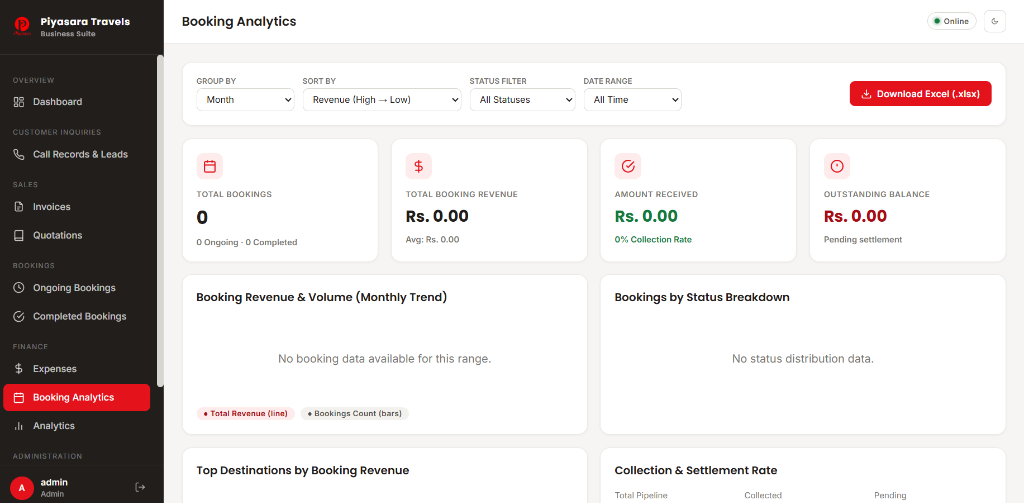The height and width of the screenshot is (503, 1024).
Task: Click the download icon in Excel button
Action: (866, 94)
